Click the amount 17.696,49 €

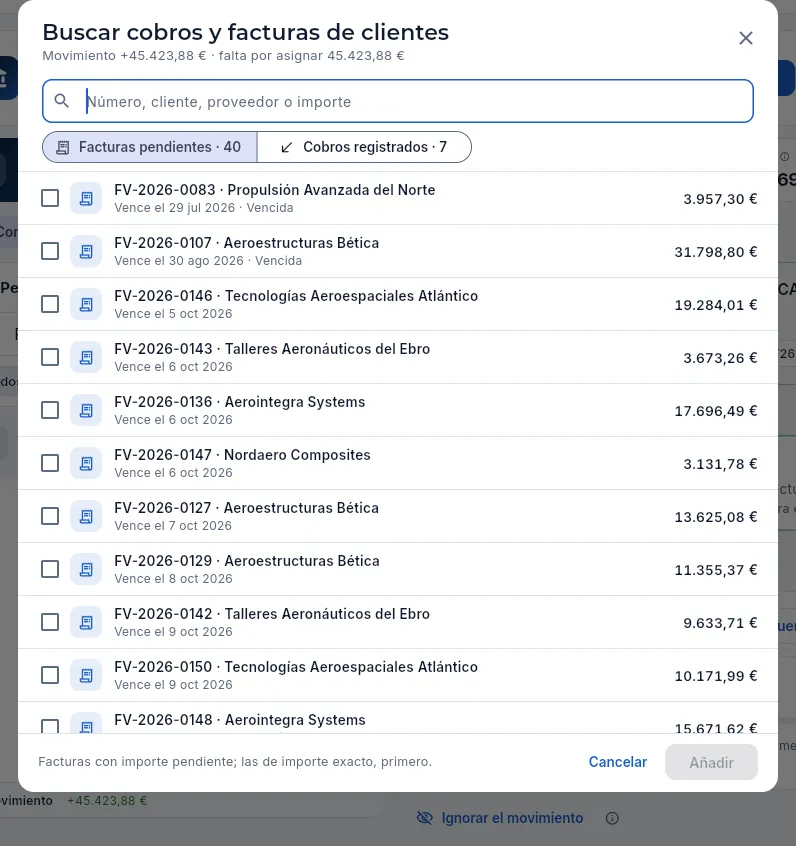pos(716,411)
